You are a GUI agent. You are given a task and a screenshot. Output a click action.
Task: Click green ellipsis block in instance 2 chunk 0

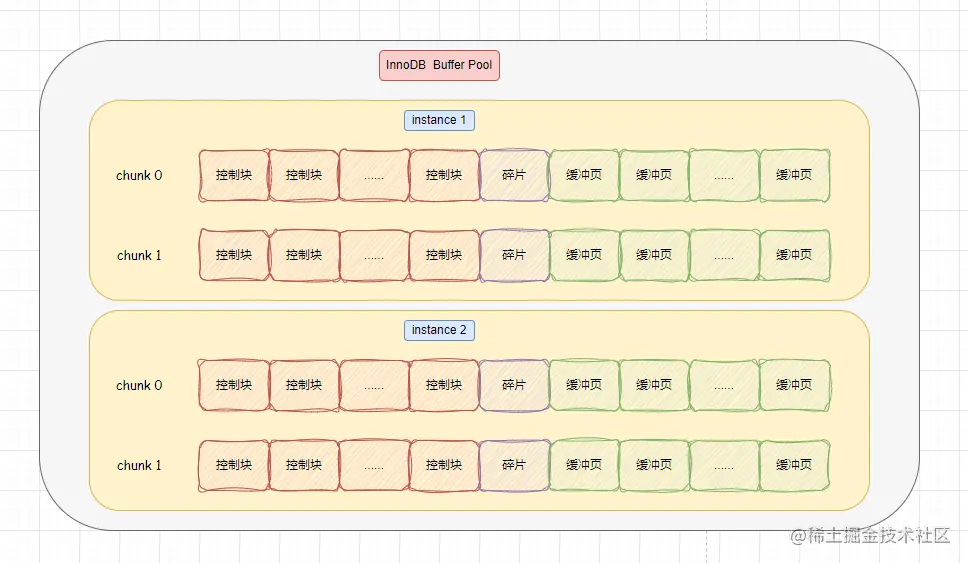pos(724,385)
